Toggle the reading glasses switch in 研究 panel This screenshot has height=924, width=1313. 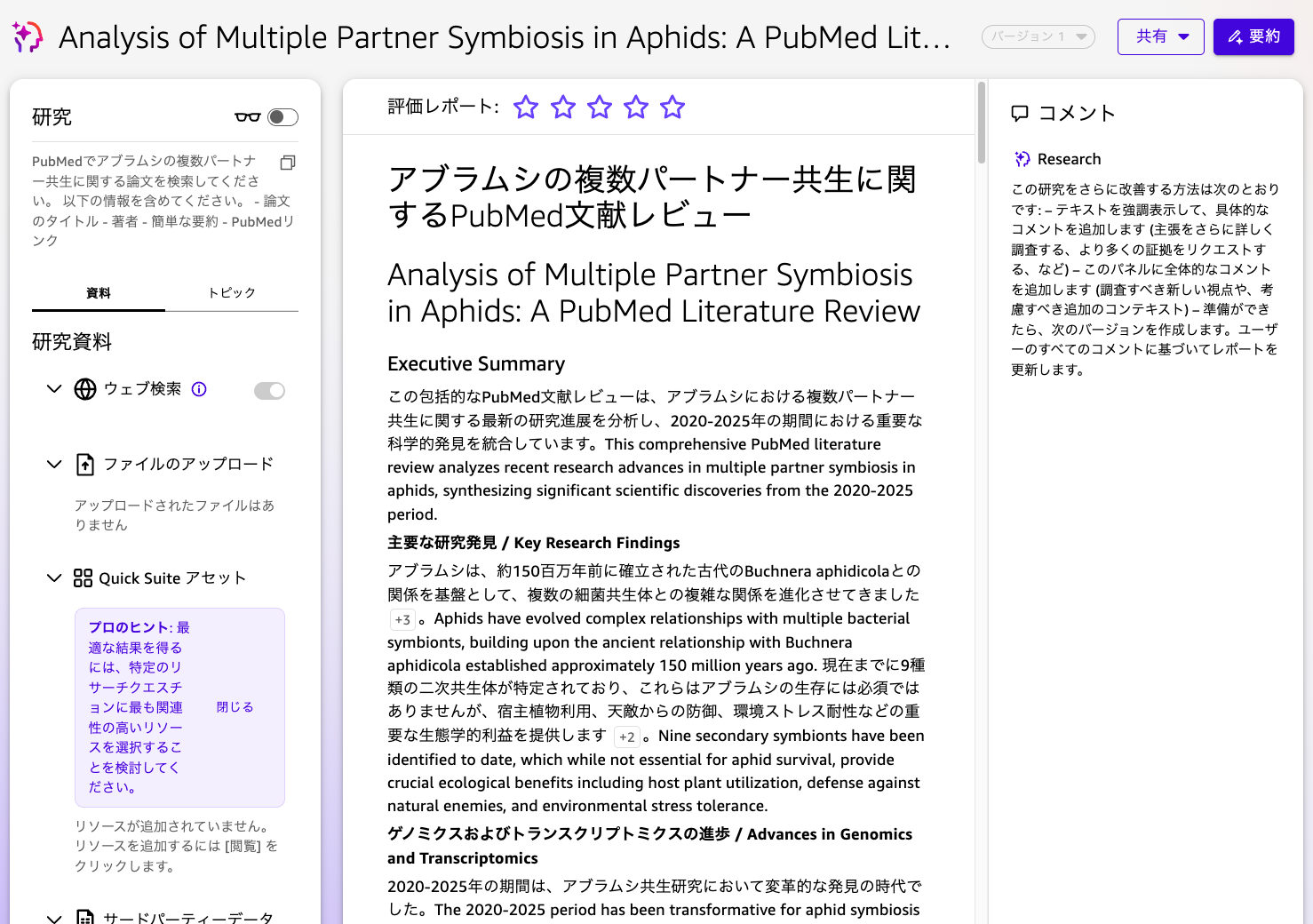283,116
